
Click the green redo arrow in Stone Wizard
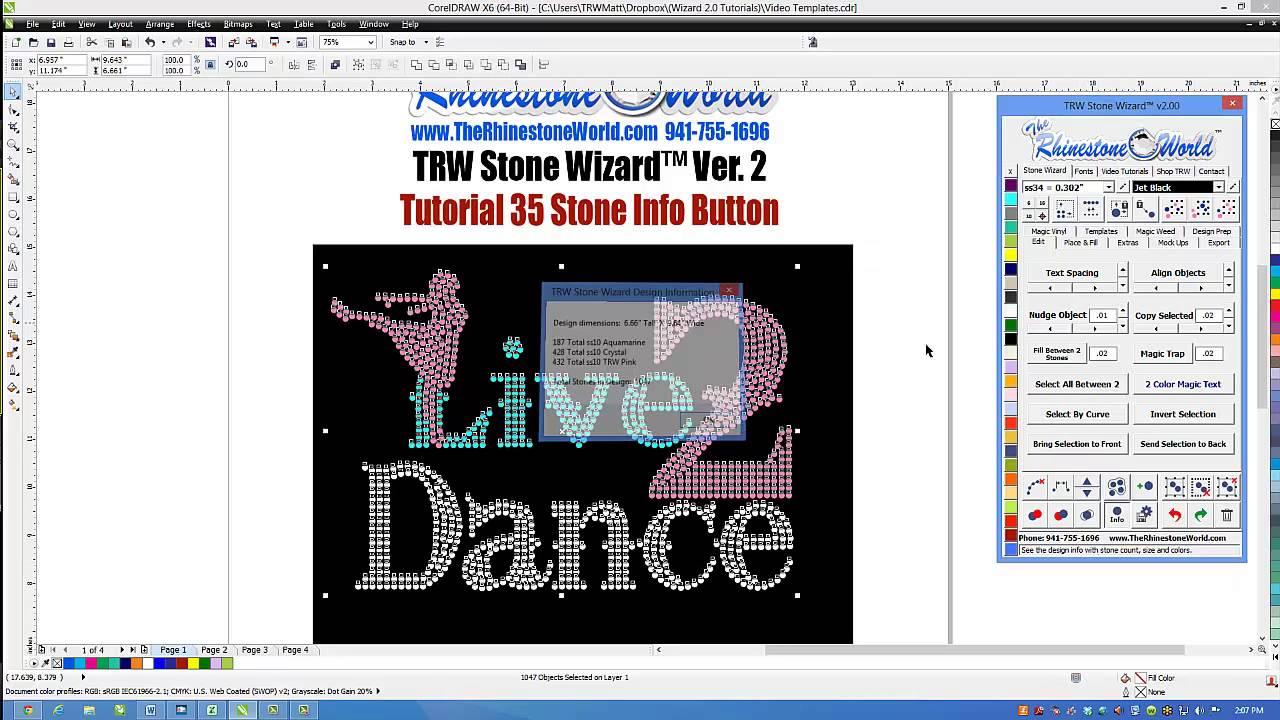(1200, 515)
